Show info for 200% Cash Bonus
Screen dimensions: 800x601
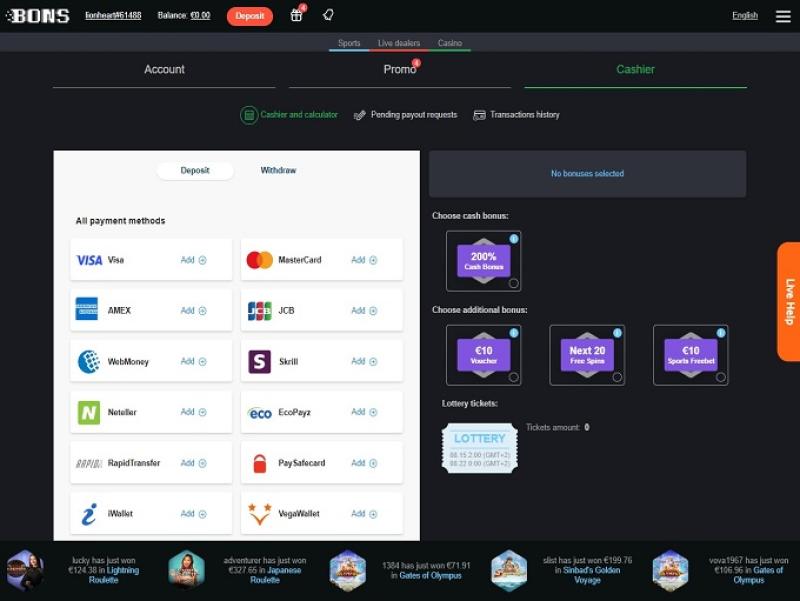[x=514, y=239]
